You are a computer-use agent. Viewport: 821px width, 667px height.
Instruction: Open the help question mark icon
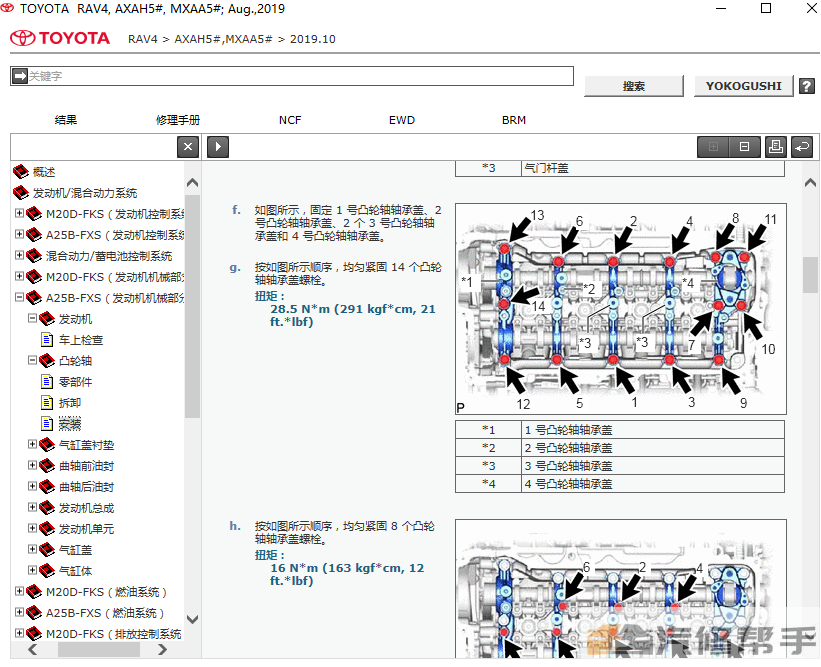pos(807,86)
